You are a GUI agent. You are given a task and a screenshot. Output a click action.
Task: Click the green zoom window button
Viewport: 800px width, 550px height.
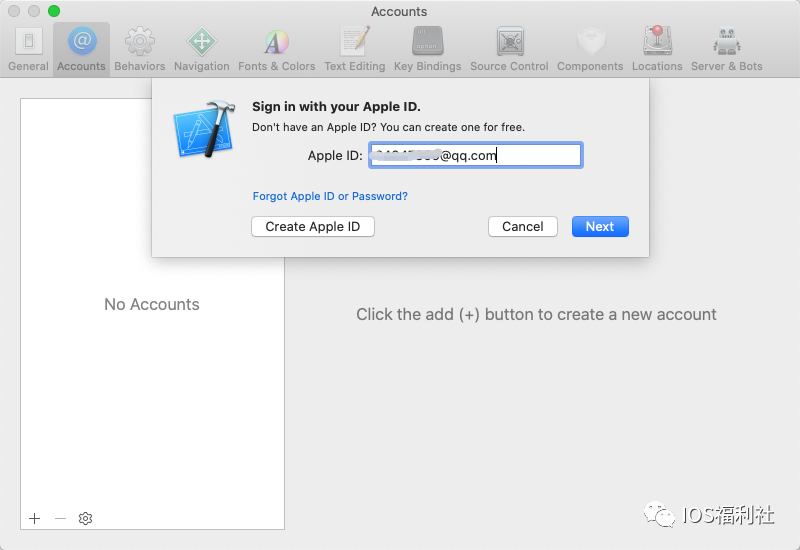[54, 11]
